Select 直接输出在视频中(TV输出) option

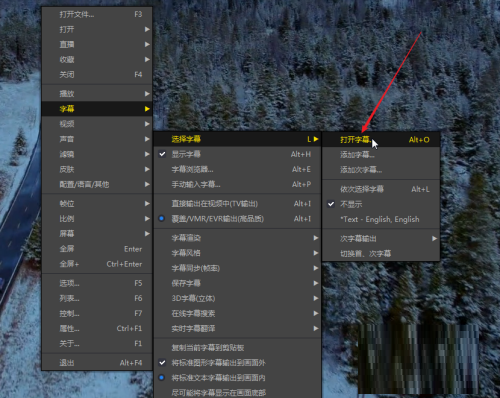(x=237, y=204)
